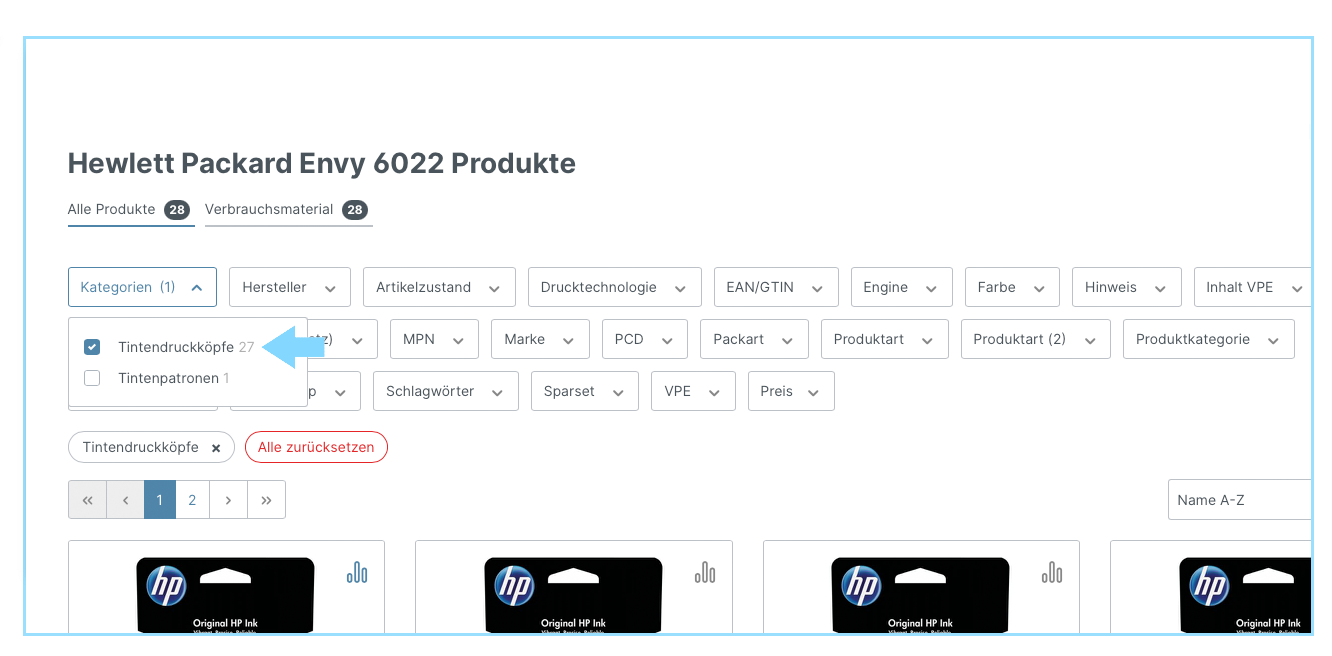Switch to the Verbrauchsmaterial tab
Viewport: 1332px width, 656px height.
(x=287, y=210)
